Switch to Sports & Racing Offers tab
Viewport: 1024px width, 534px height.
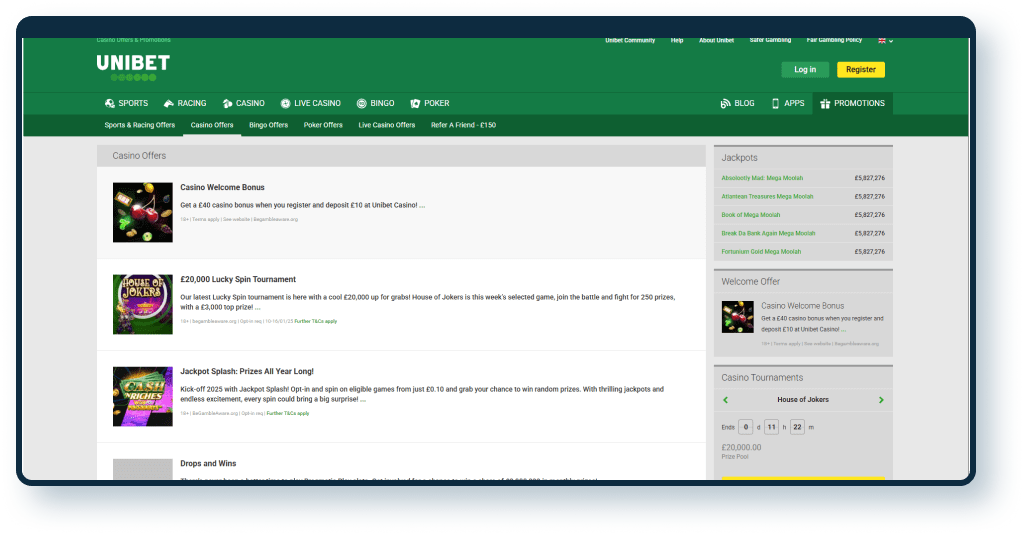tap(140, 125)
